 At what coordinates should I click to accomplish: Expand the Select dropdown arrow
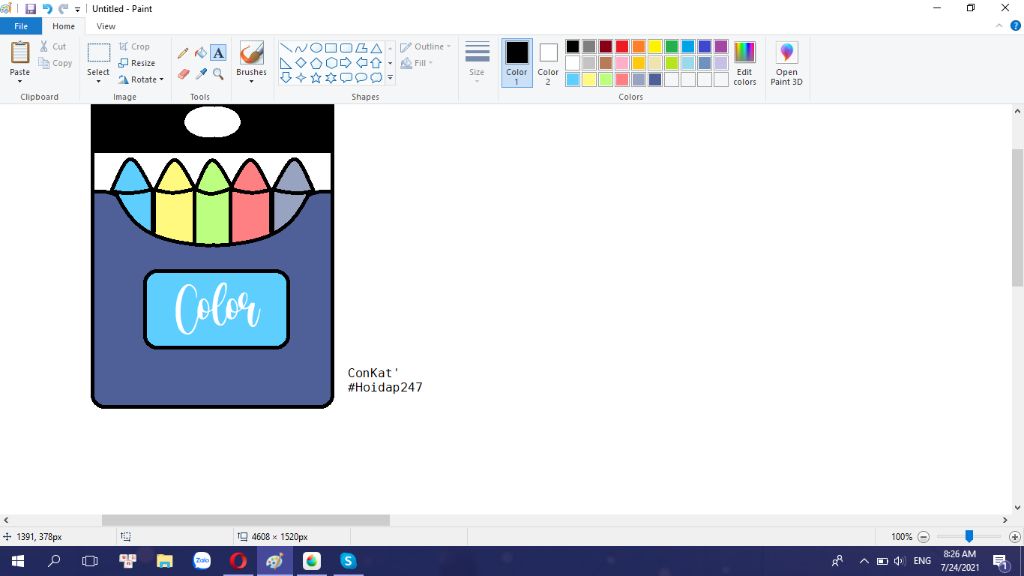coord(99,81)
